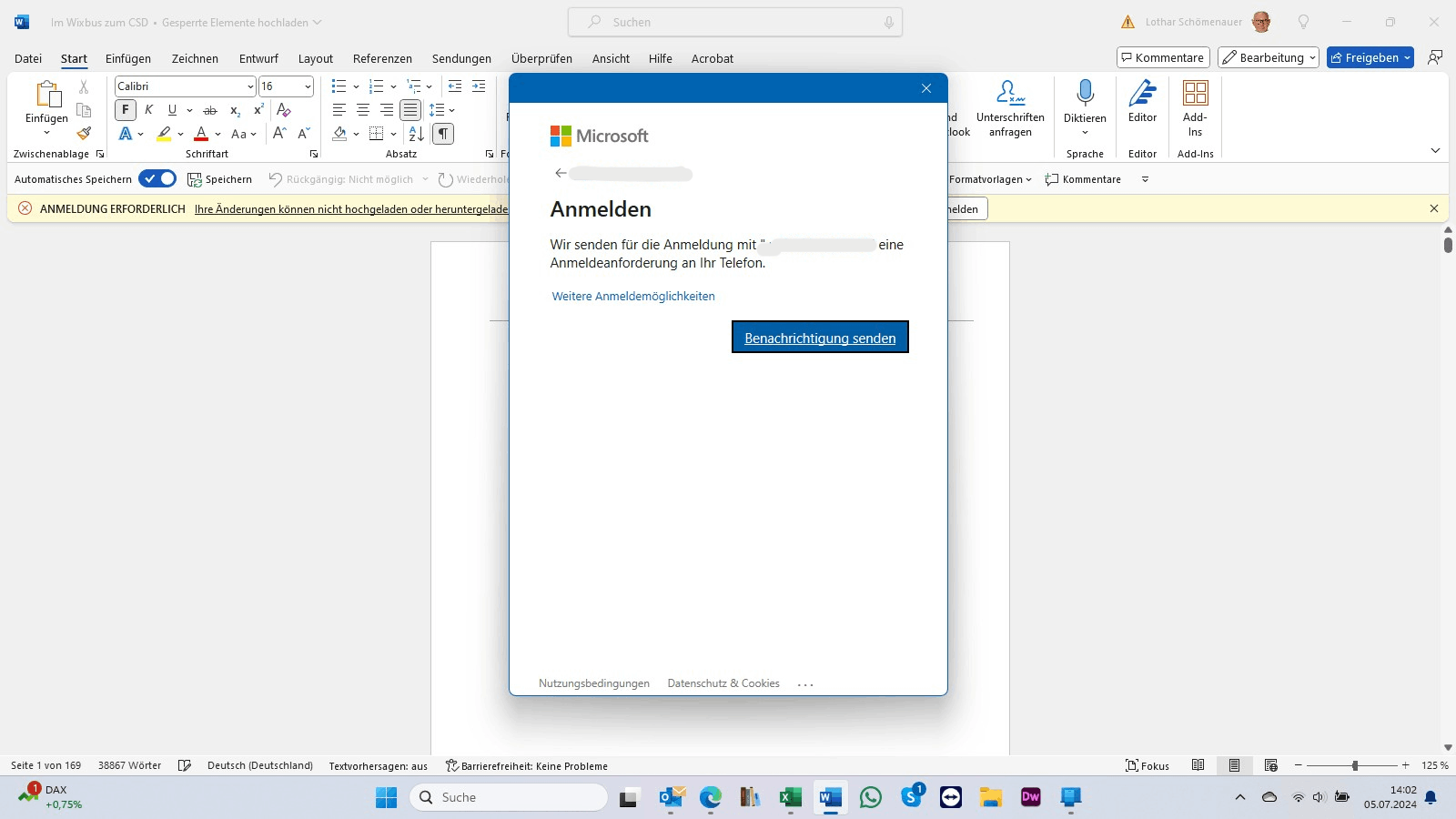This screenshot has width=1456, height=819.
Task: Clear all formatting with the eraser icon
Action: (284, 110)
